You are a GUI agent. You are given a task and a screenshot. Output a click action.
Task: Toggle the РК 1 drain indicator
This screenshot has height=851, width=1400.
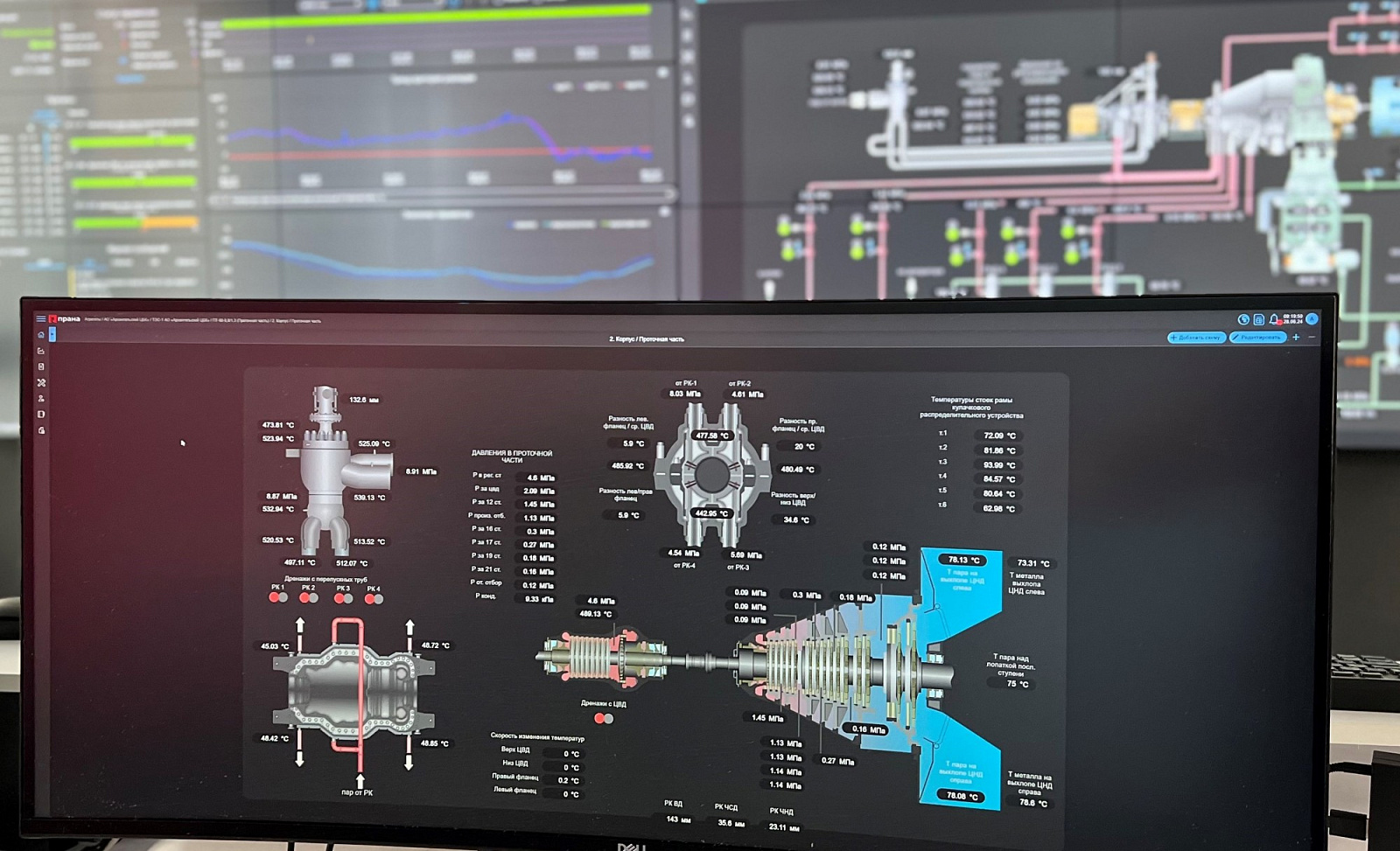277,597
